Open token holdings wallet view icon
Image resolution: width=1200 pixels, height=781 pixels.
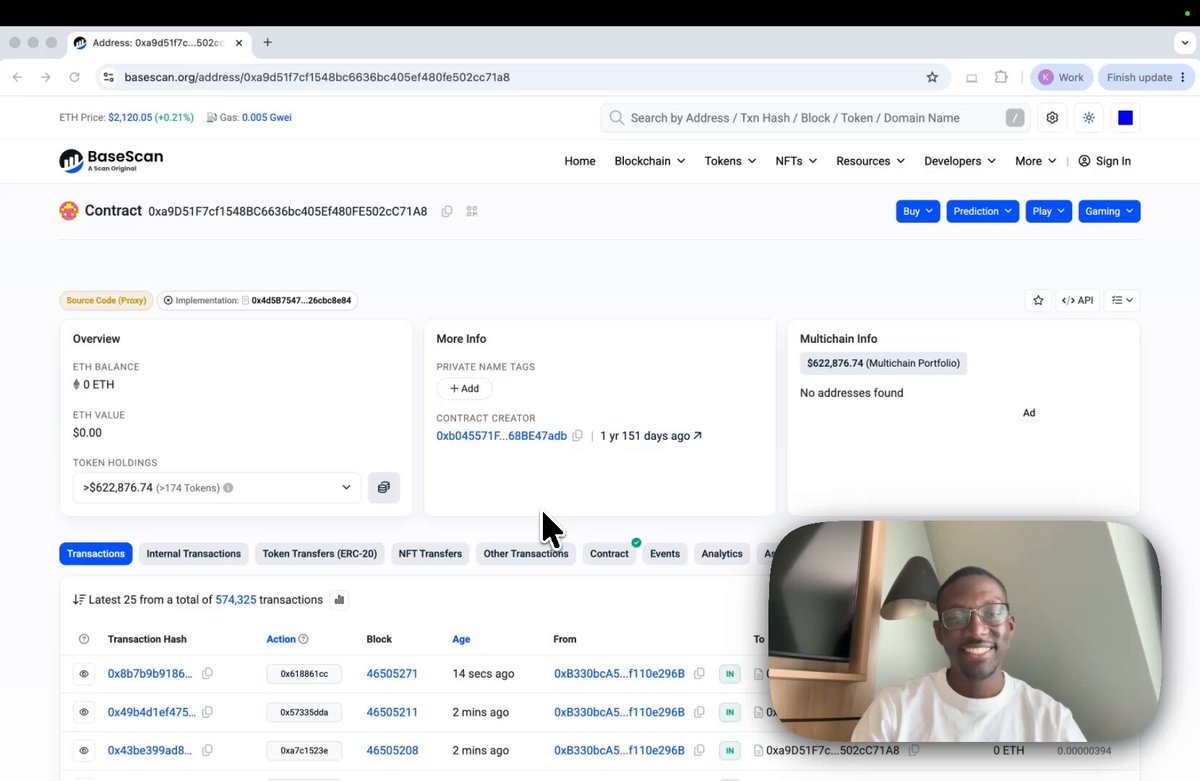[383, 488]
